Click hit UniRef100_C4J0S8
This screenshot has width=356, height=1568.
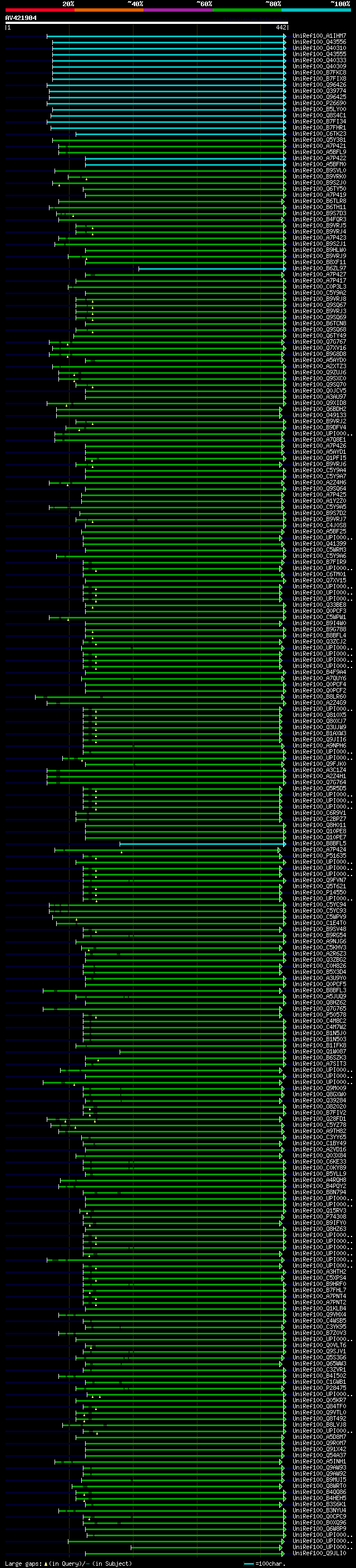(x=319, y=525)
